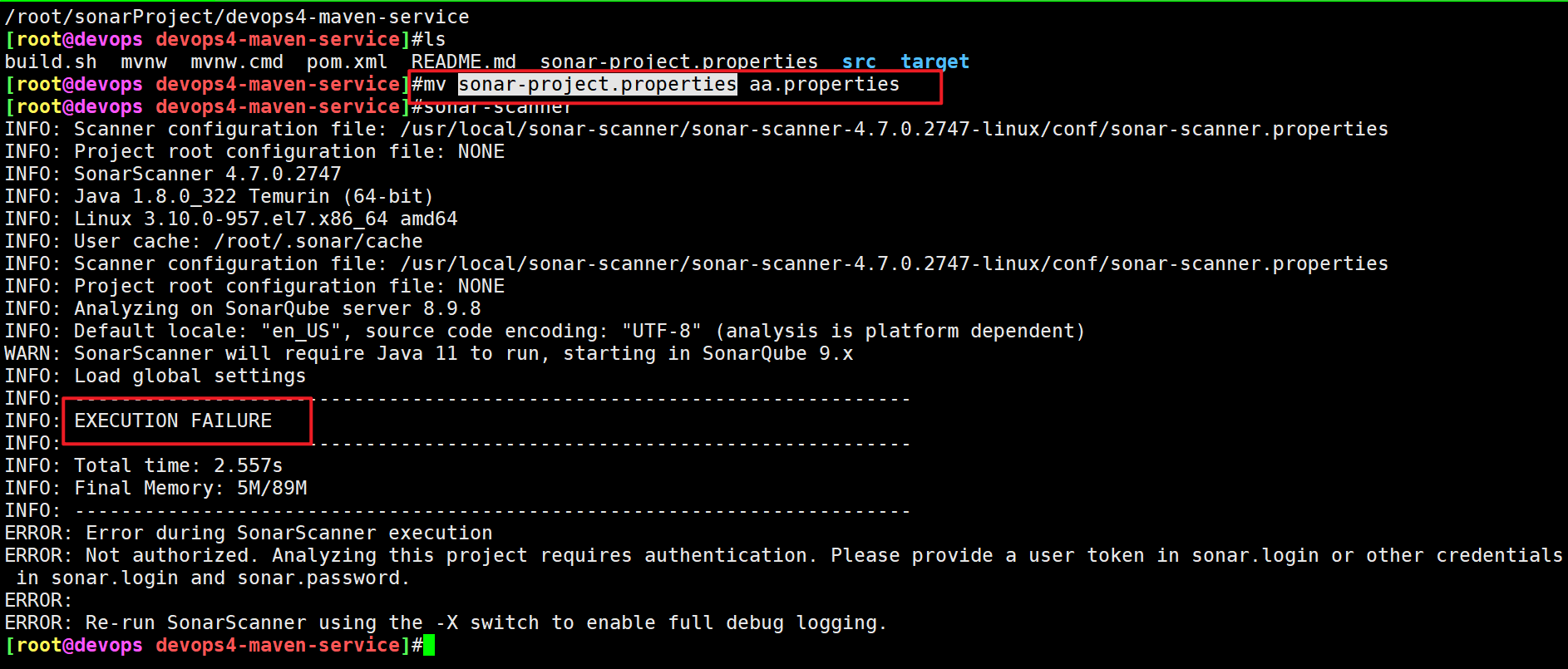Image resolution: width=1568 pixels, height=669 pixels.
Task: Click the path /root/sonarProject/devops4-maven-service
Action: point(237,17)
